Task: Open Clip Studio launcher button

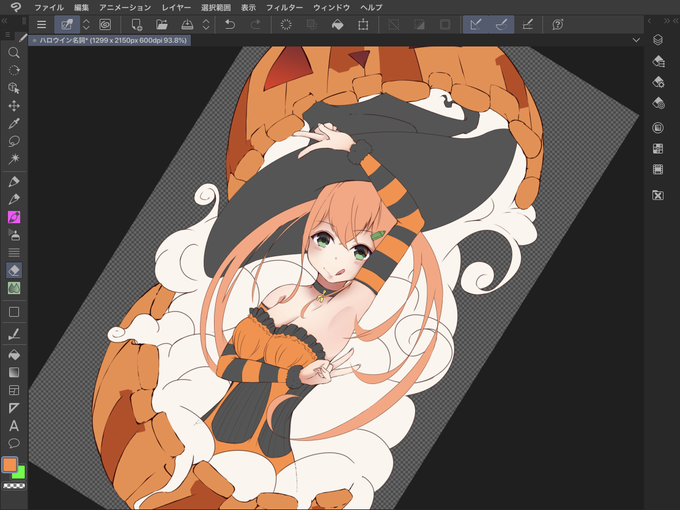Action: click(67, 25)
